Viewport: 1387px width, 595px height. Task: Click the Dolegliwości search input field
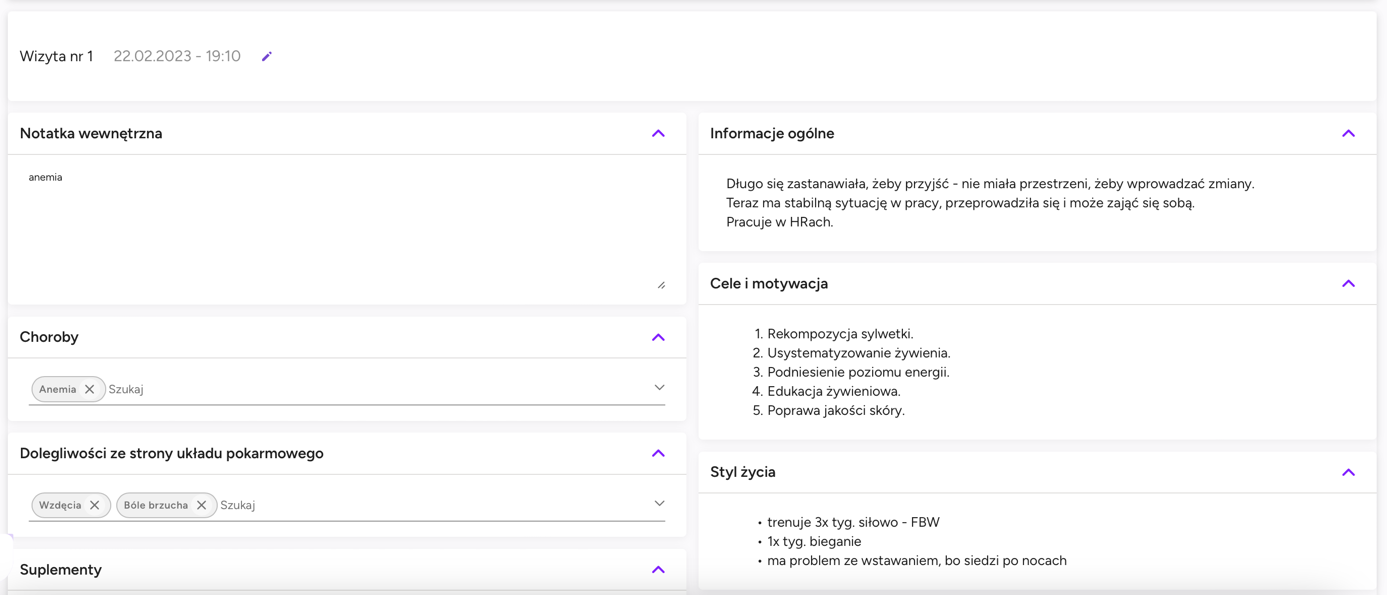434,505
